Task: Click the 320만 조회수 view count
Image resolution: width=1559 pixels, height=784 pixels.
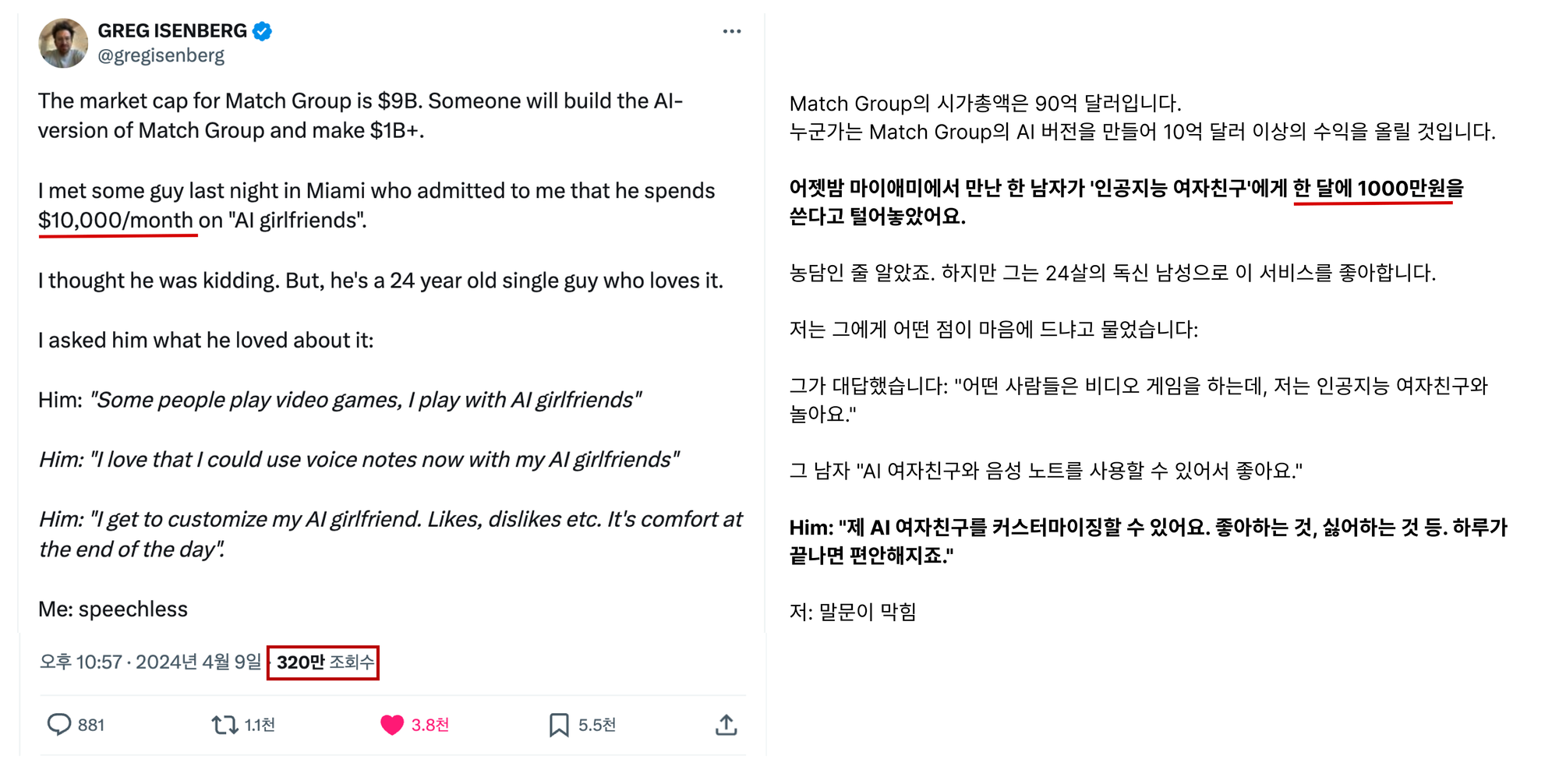Action: click(x=324, y=662)
